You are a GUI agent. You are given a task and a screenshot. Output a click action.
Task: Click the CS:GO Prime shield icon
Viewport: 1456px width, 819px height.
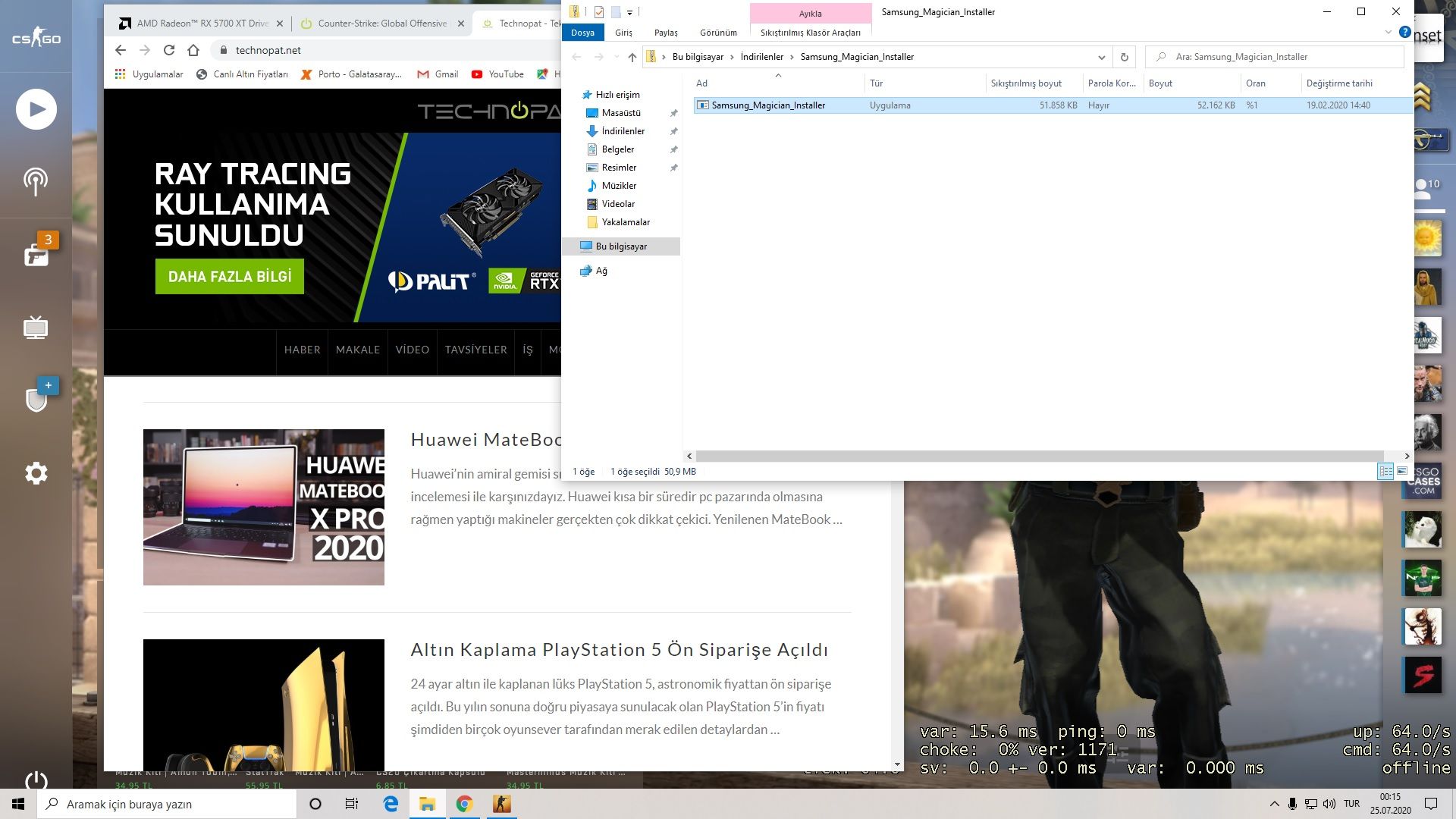point(36,400)
